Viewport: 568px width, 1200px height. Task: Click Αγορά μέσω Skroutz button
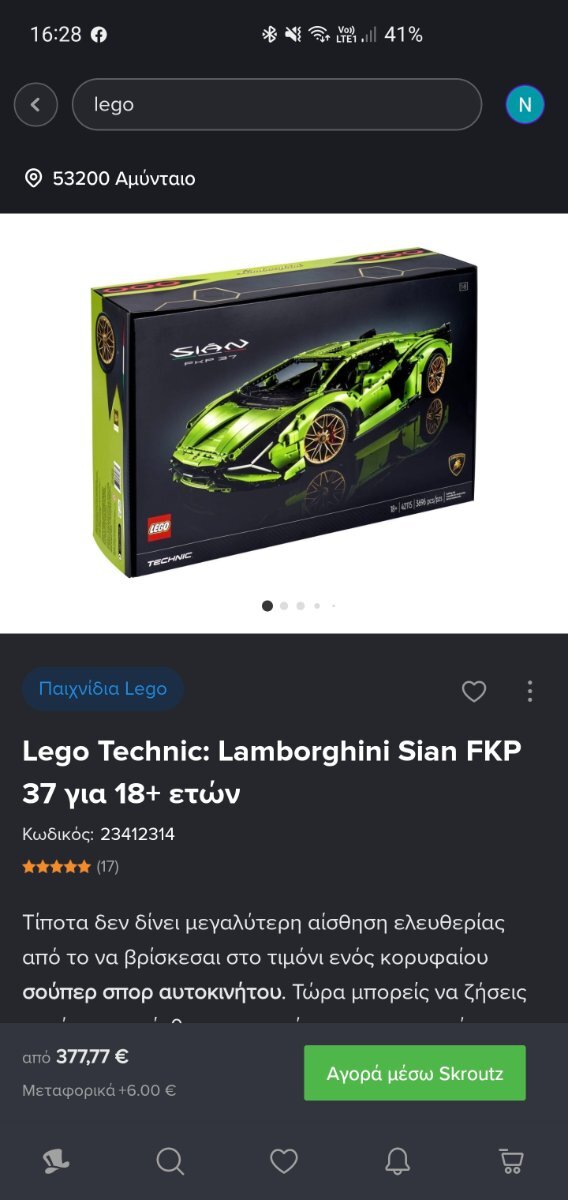click(415, 1073)
